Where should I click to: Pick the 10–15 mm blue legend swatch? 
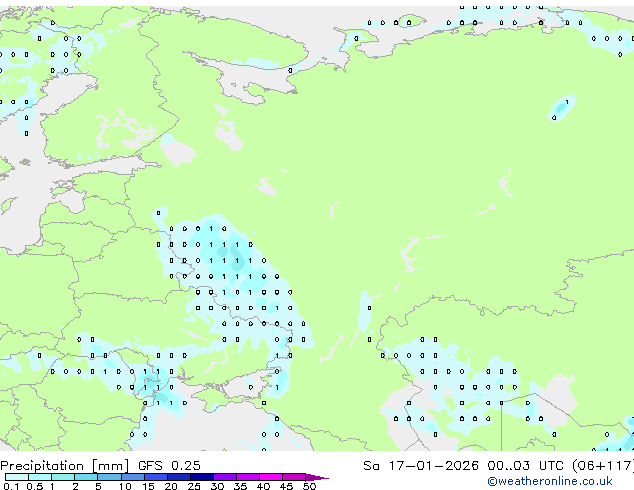pos(132,477)
